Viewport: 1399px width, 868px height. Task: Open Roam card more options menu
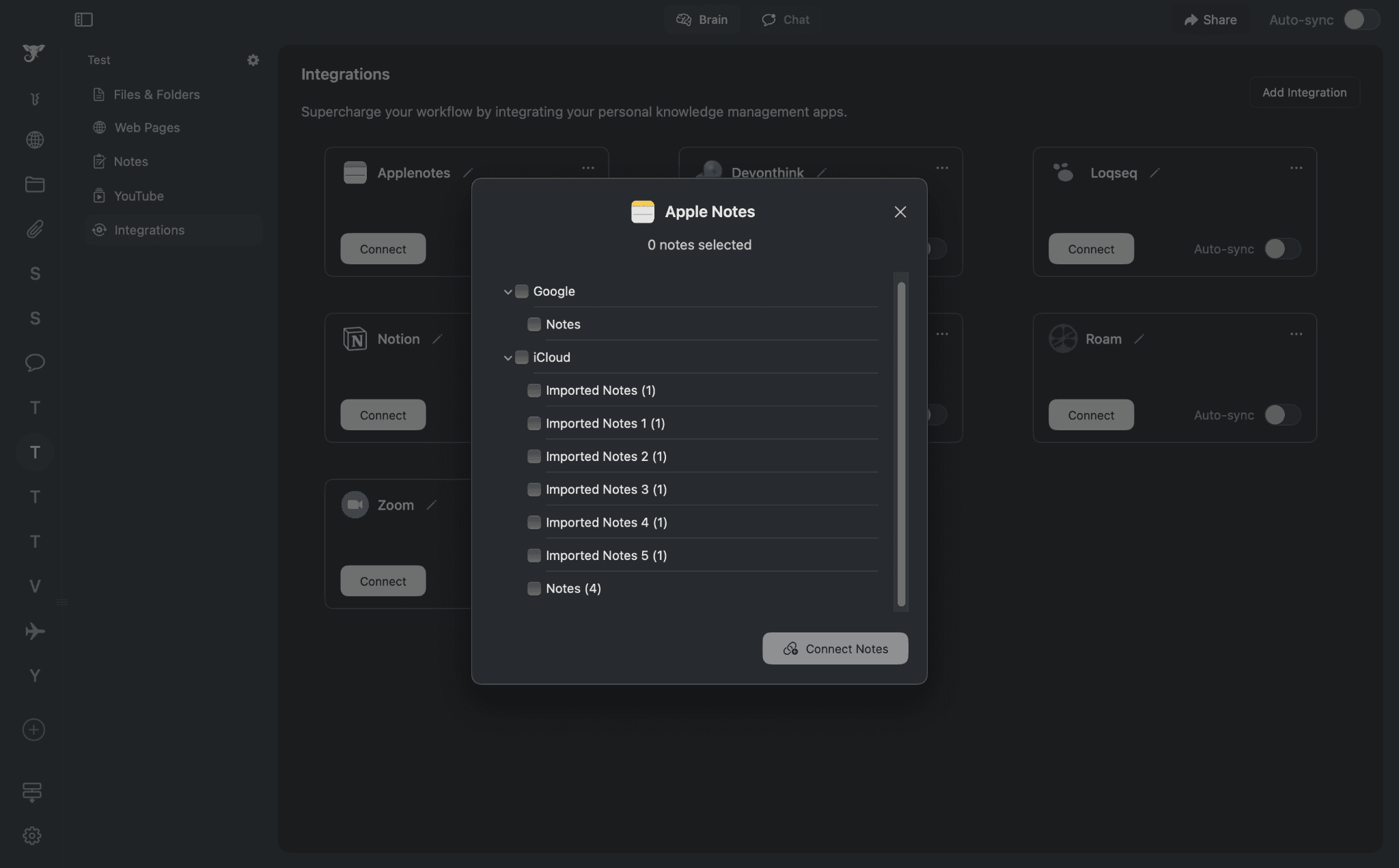tap(1296, 334)
